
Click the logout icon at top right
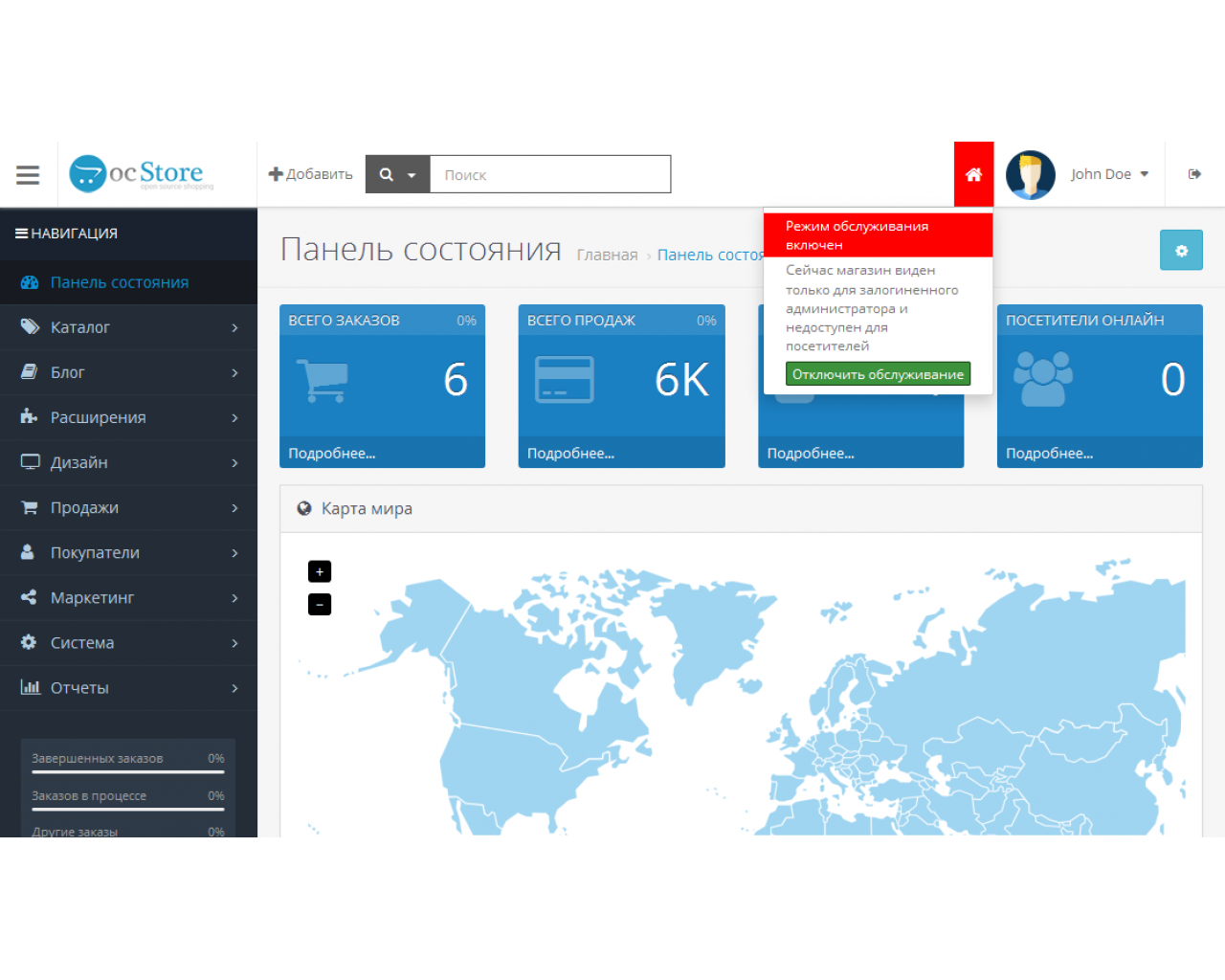[x=1194, y=174]
